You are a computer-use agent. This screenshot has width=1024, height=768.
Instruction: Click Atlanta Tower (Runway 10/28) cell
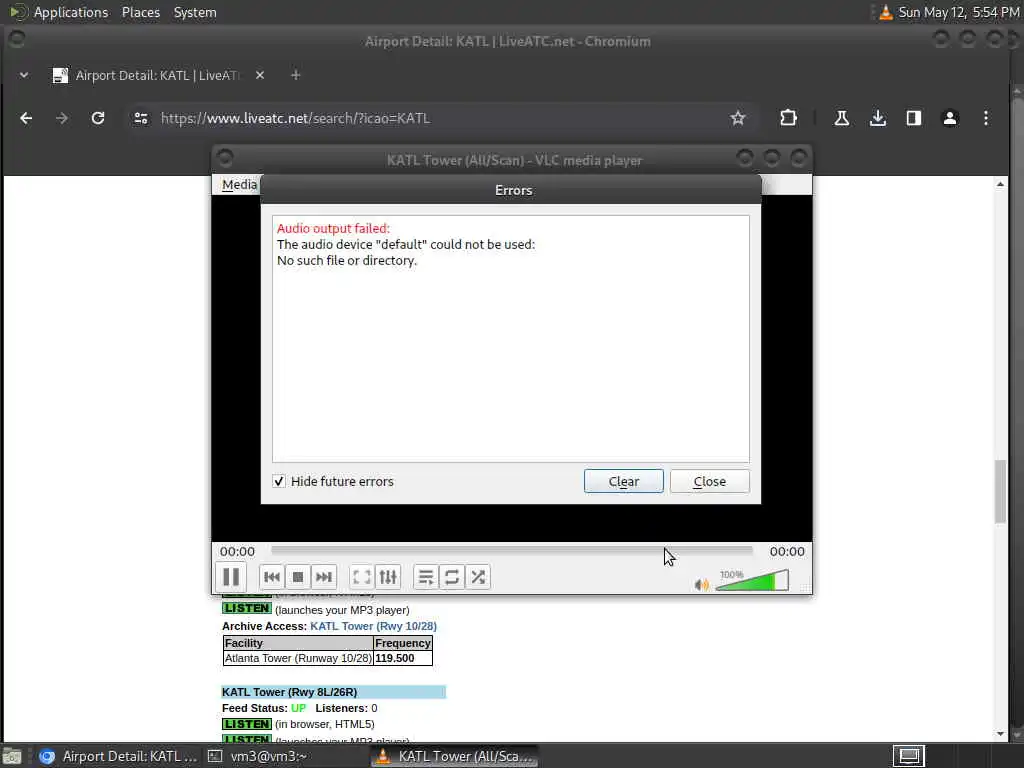[298, 658]
